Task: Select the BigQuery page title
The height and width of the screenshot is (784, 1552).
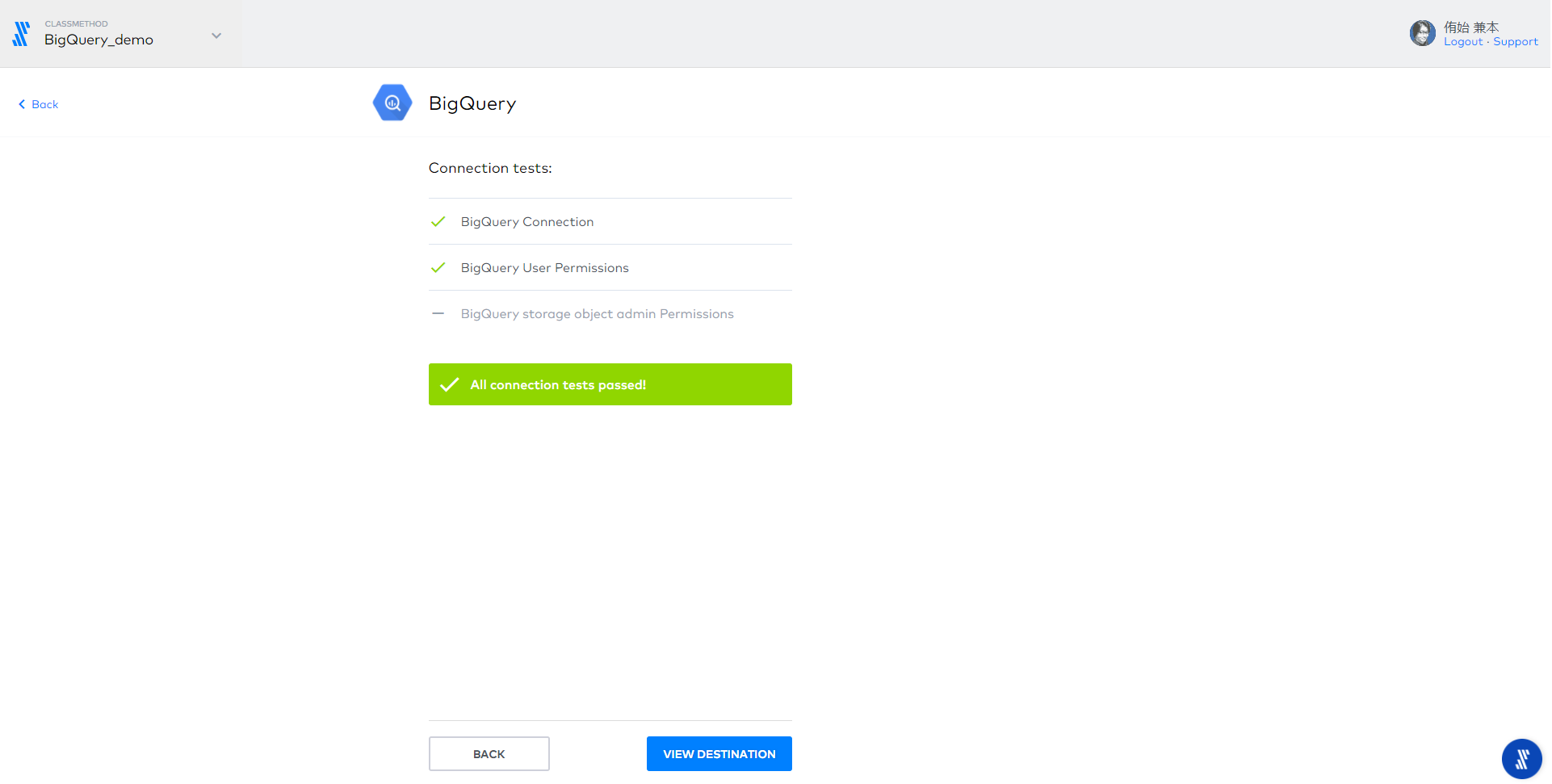Action: (x=472, y=103)
